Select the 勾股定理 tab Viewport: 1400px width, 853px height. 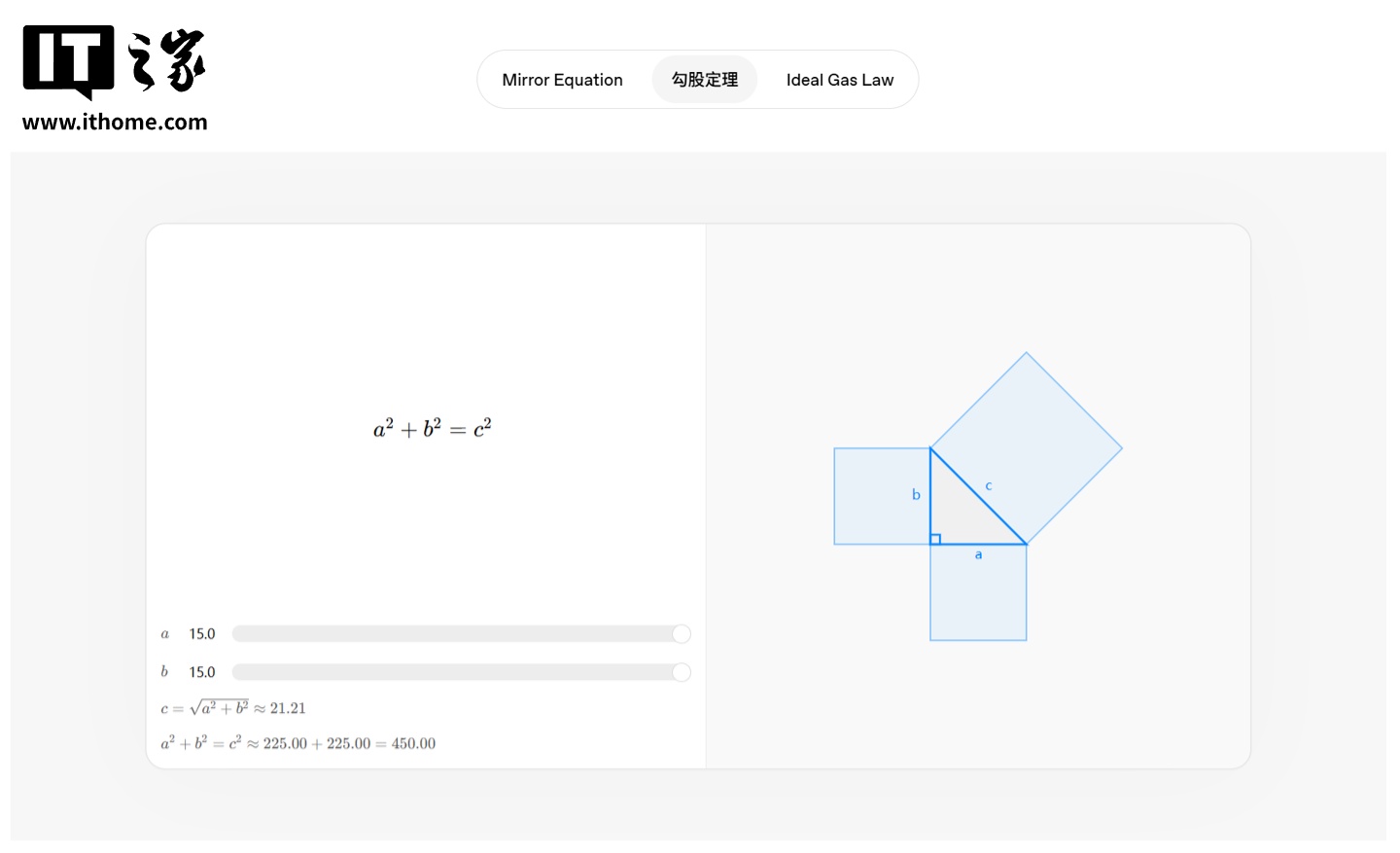pyautogui.click(x=705, y=80)
